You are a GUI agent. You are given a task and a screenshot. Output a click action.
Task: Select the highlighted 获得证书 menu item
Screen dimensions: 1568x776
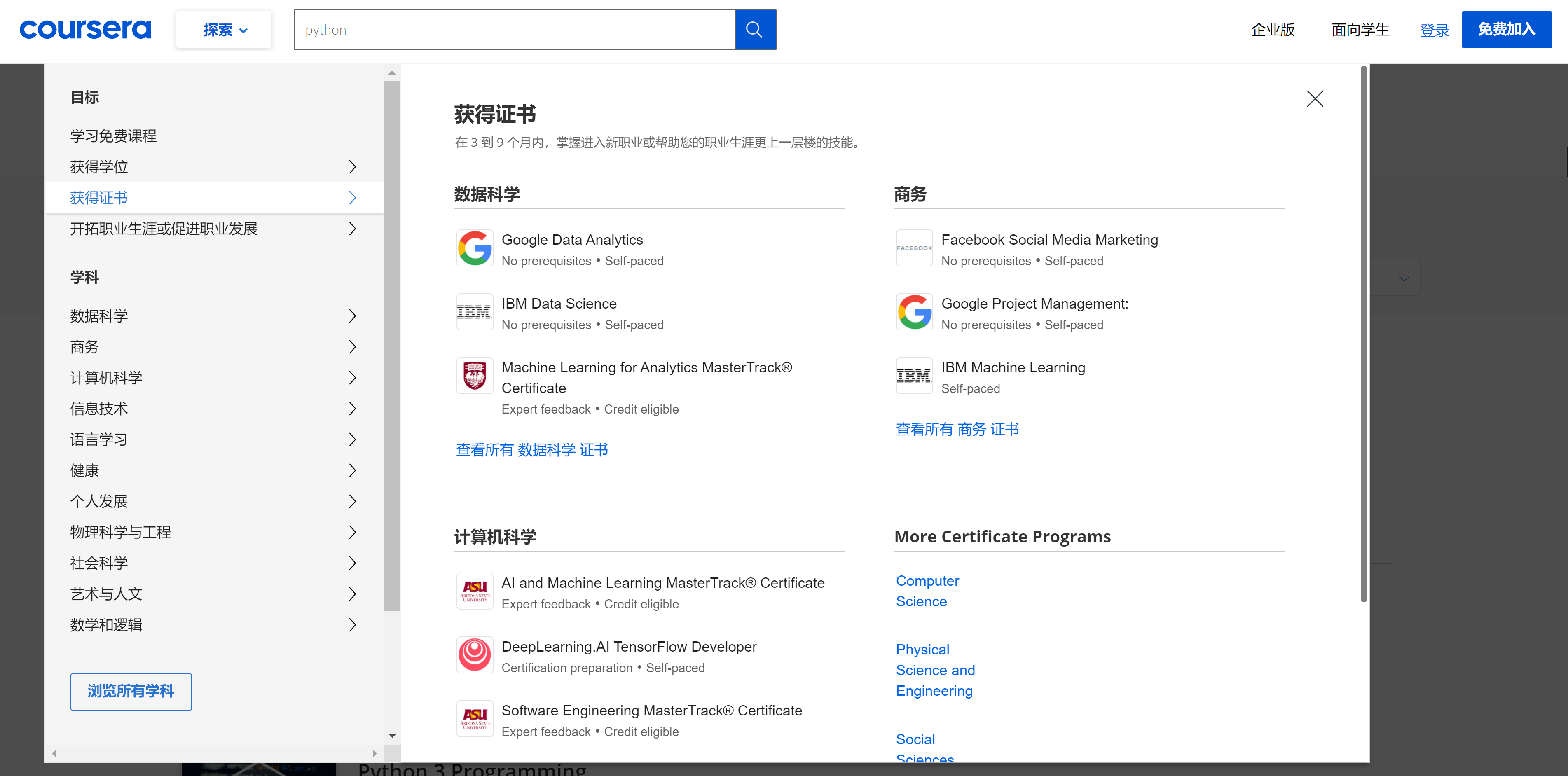tap(214, 198)
